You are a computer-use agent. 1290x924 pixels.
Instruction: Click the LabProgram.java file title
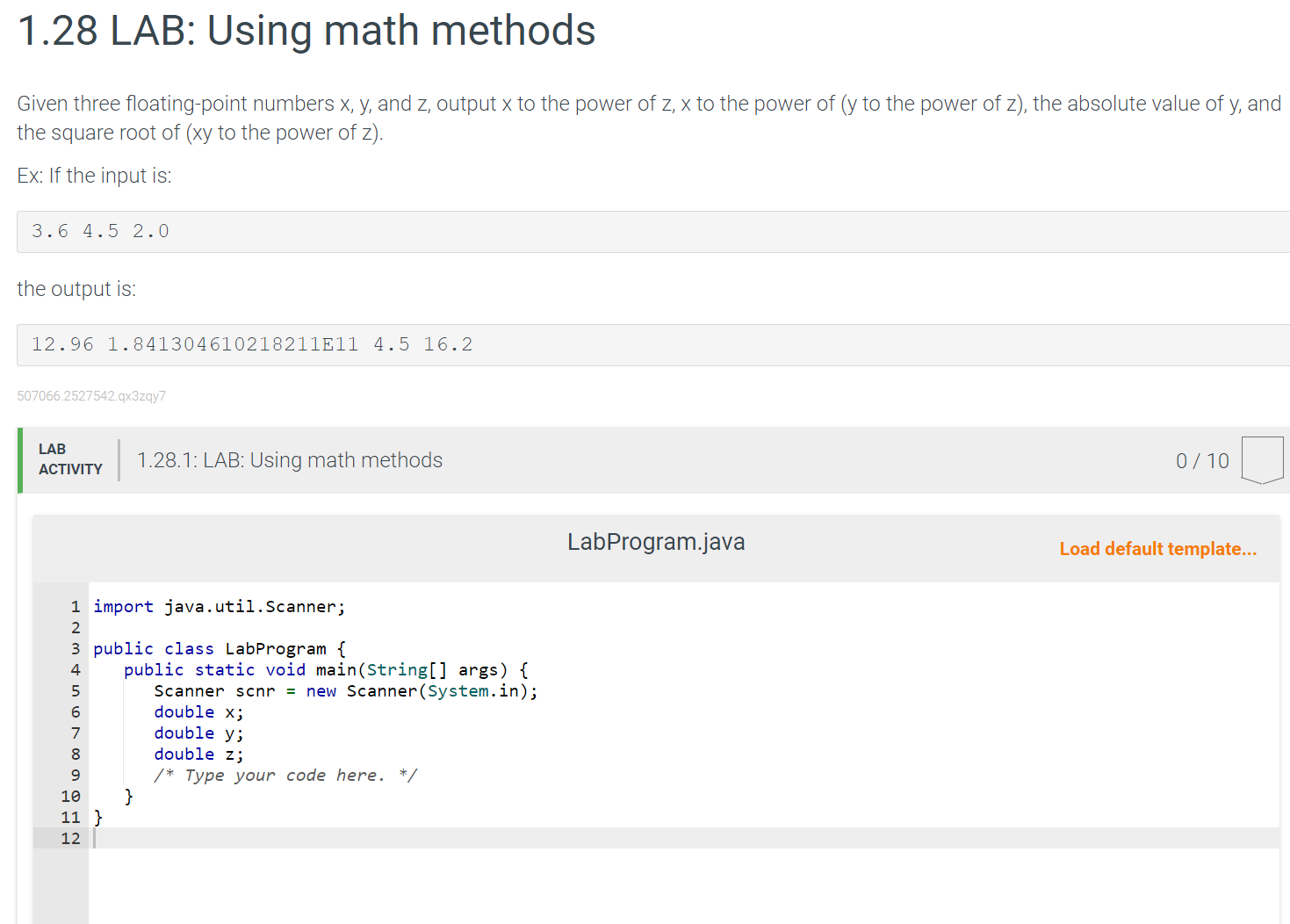(656, 542)
